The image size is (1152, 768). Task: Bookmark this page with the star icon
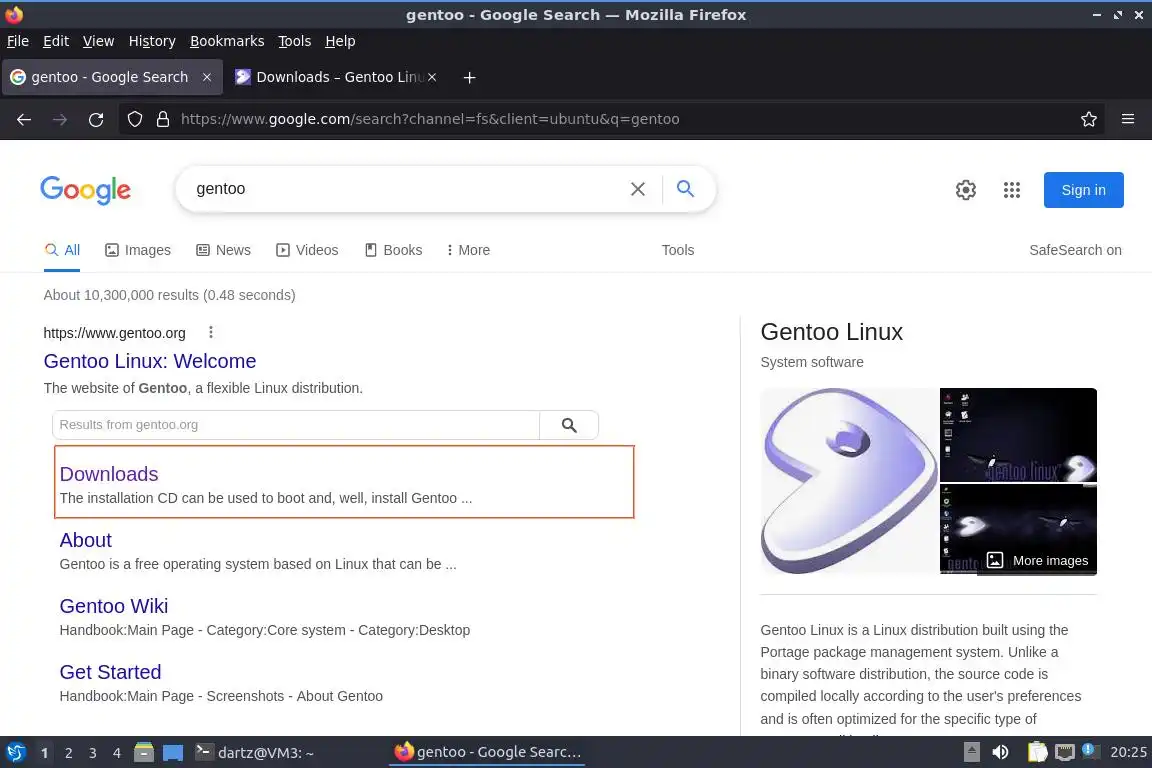pyautogui.click(x=1089, y=119)
